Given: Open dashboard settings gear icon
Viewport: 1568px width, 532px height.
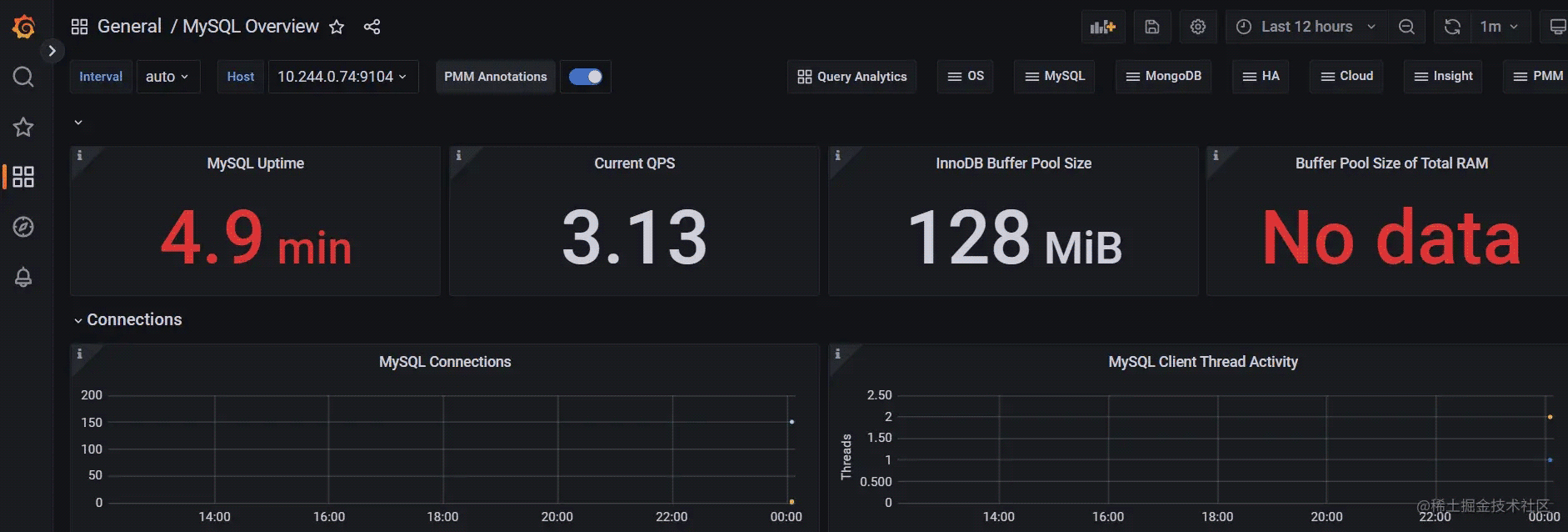Looking at the screenshot, I should click(1197, 27).
